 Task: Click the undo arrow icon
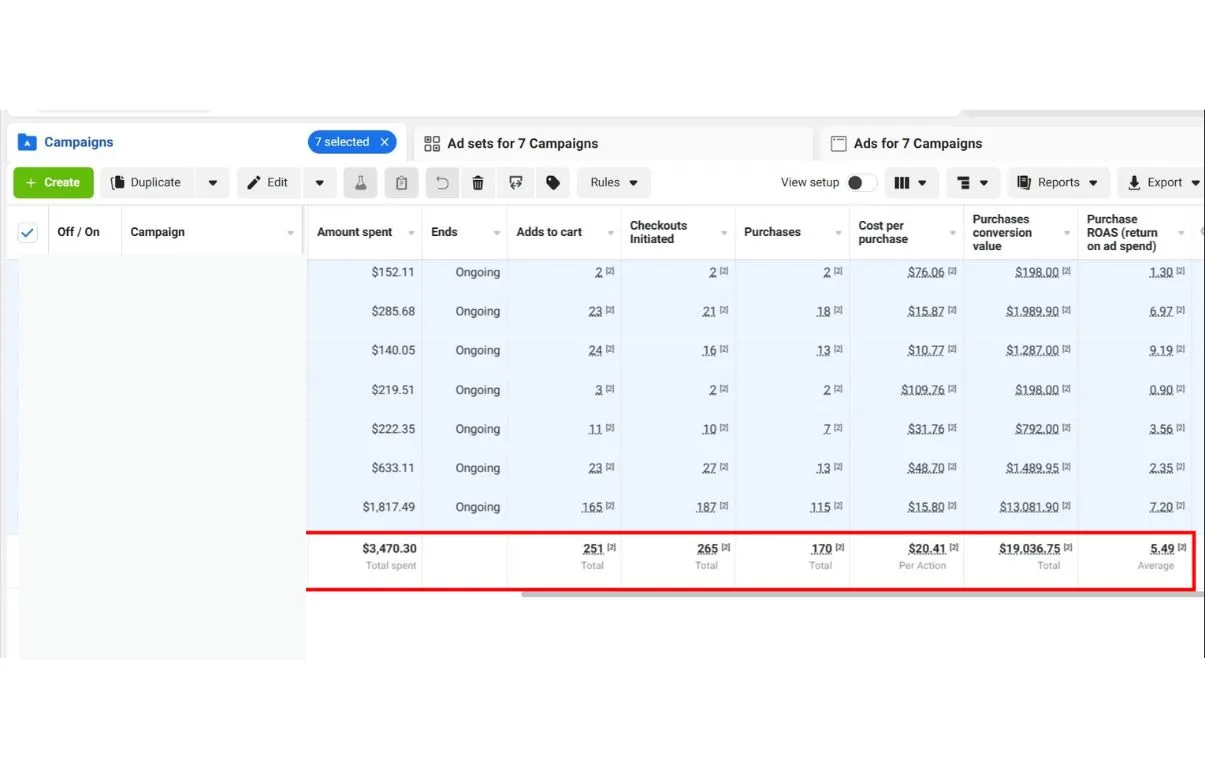point(442,183)
